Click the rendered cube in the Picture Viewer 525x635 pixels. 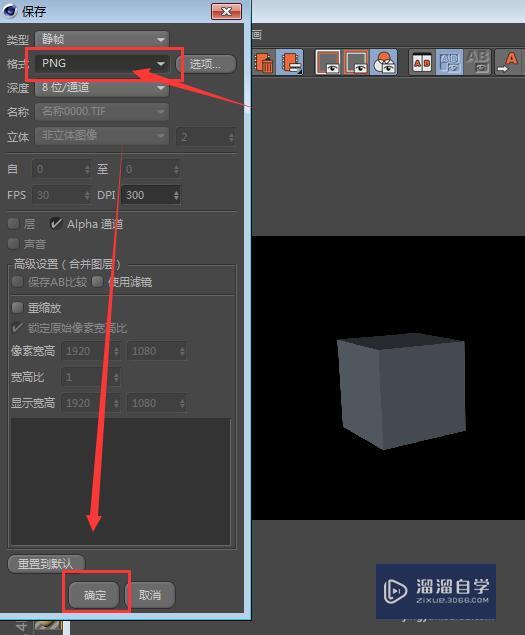401,391
